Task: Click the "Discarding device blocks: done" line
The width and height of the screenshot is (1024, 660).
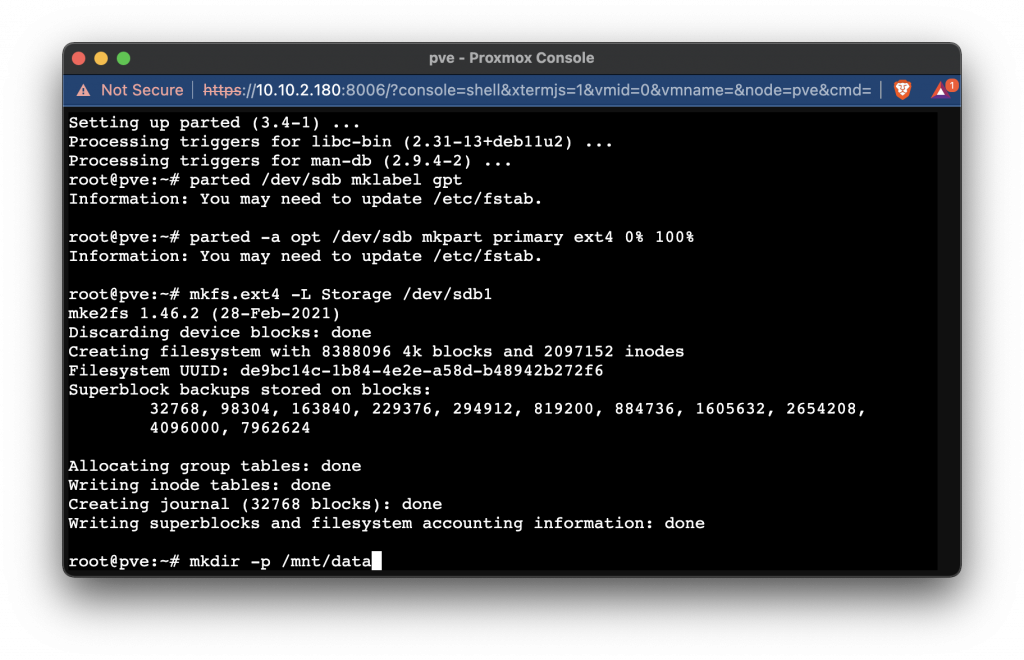Action: (x=219, y=332)
